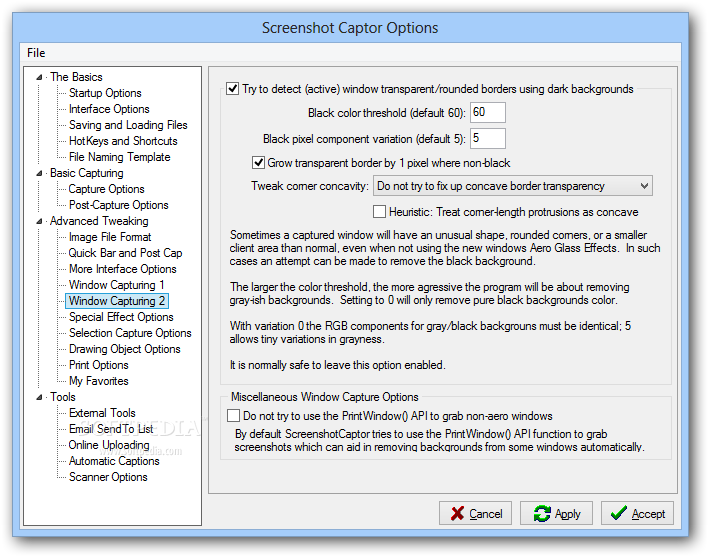Select Window Capturing 2 tree item
This screenshot has width=709, height=557.
tap(117, 301)
